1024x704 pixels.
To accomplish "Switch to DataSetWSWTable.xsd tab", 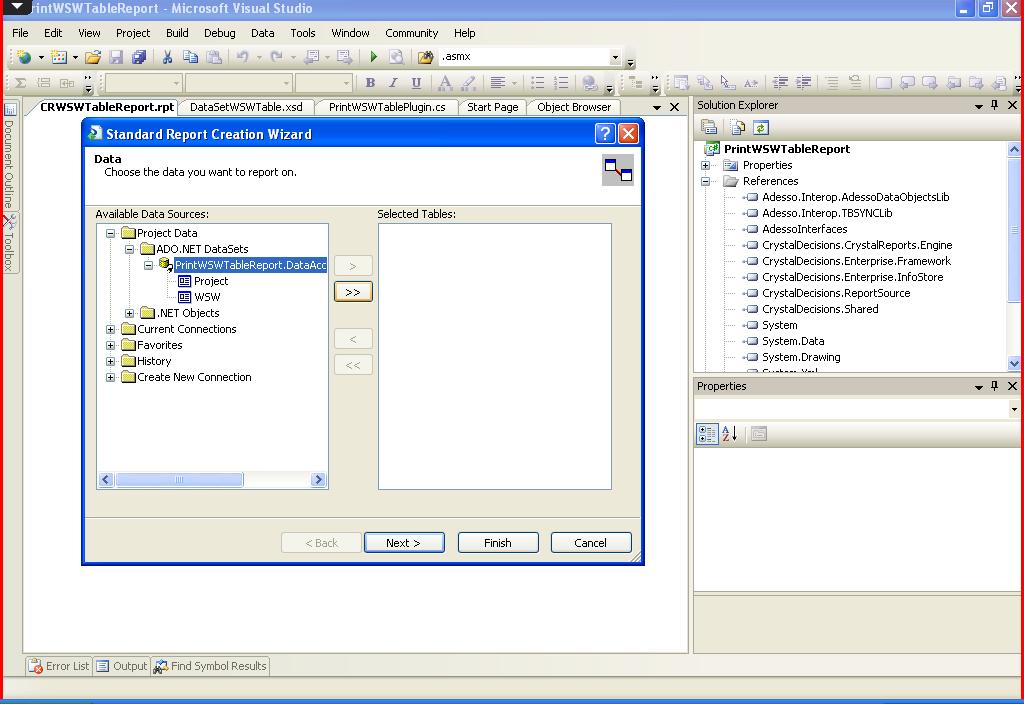I will tap(246, 107).
